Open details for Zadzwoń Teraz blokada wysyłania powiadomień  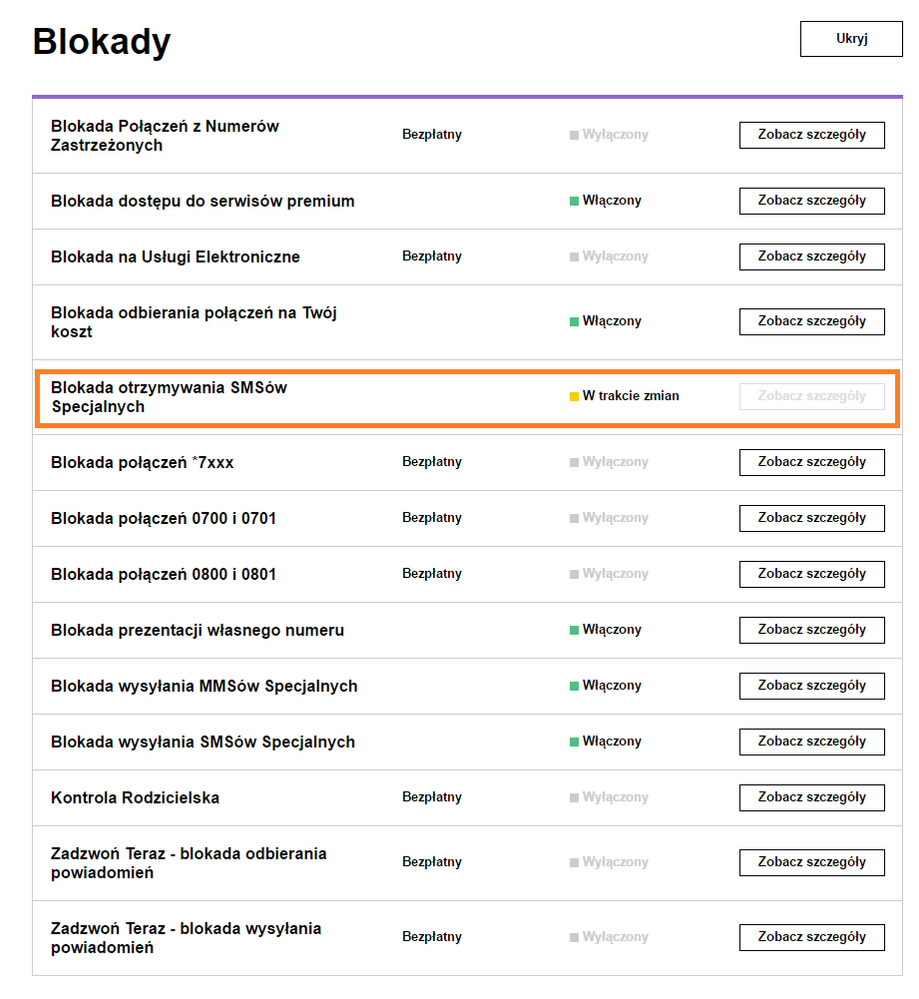[x=811, y=938]
